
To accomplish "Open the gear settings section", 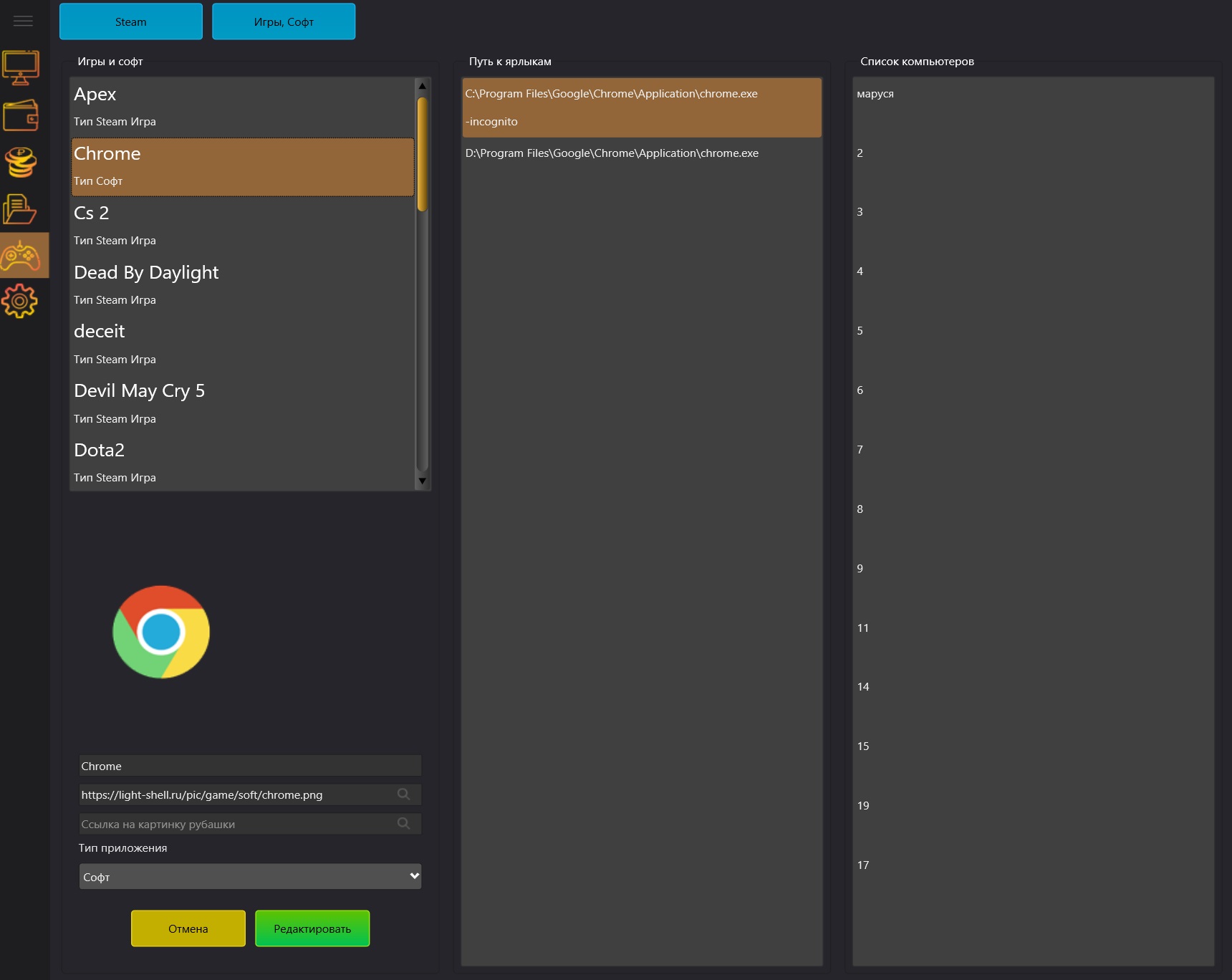I will [20, 302].
